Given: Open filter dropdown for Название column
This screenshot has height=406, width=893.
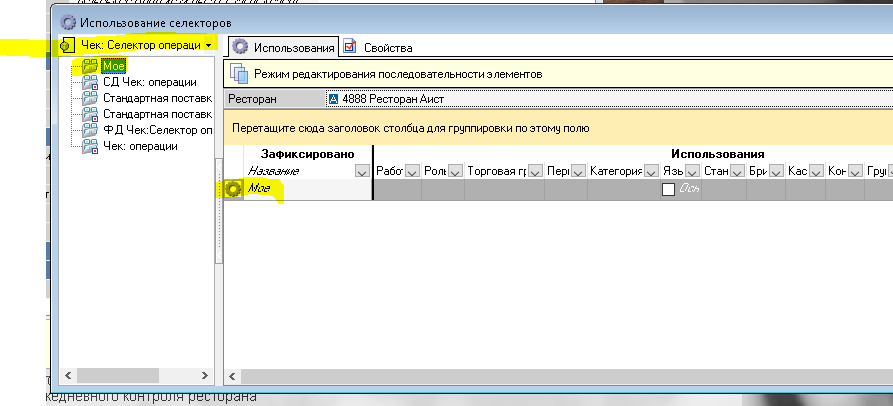Looking at the screenshot, I should point(362,171).
